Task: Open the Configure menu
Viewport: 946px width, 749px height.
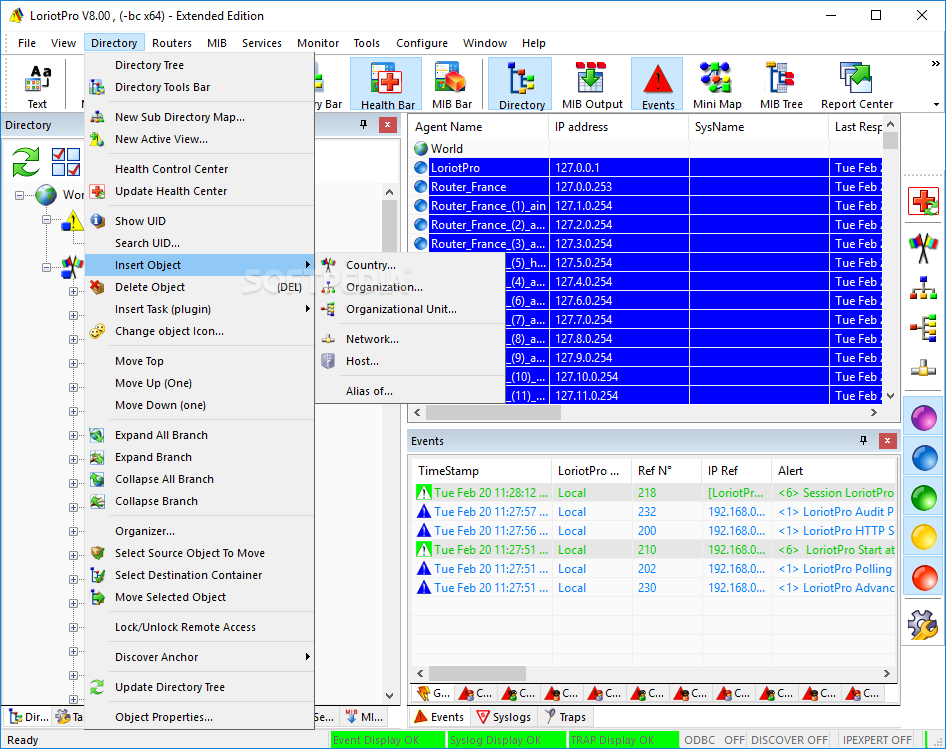Action: click(422, 43)
